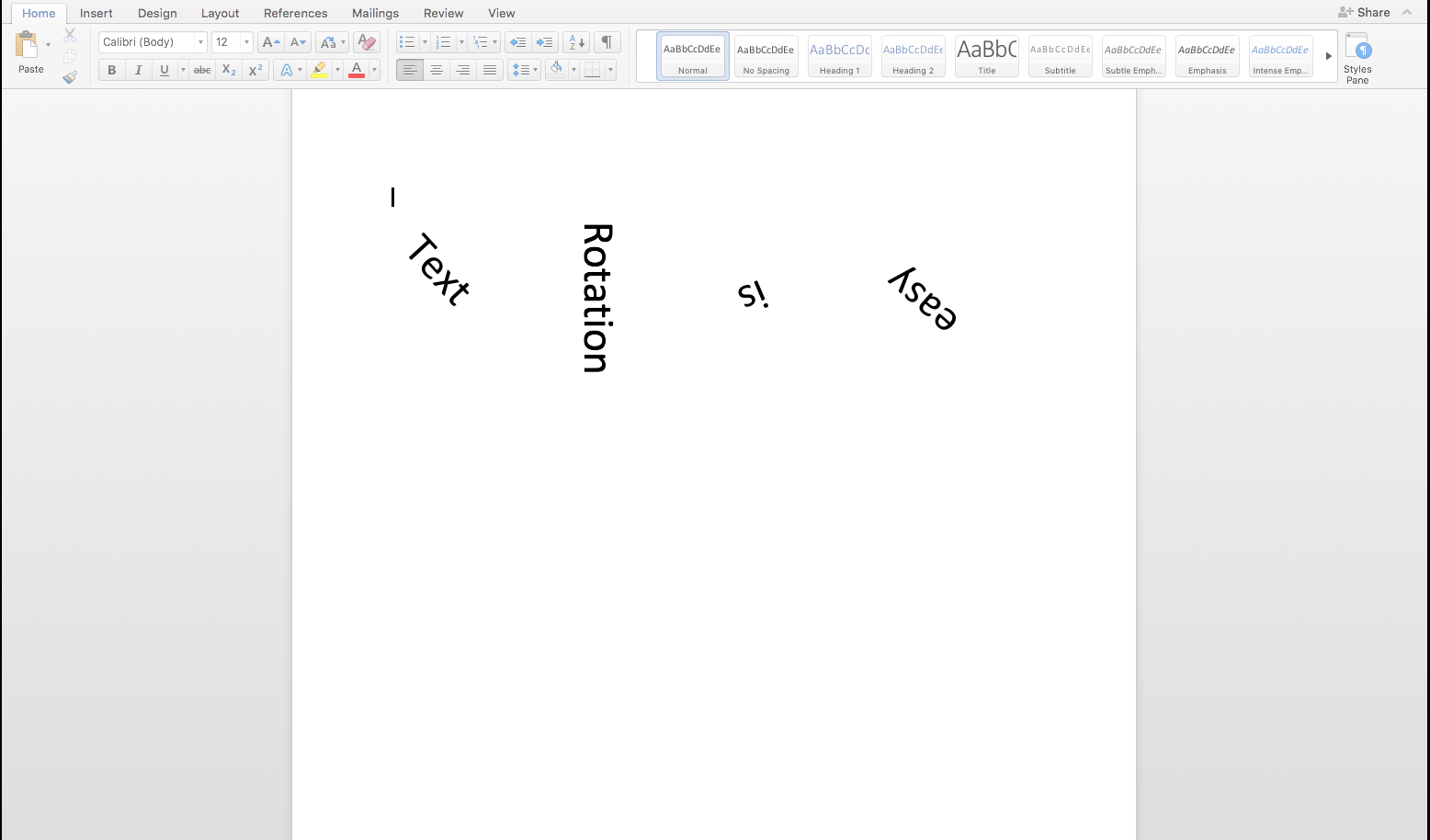The width and height of the screenshot is (1430, 840).
Task: Toggle bold formatting
Action: pos(111,69)
